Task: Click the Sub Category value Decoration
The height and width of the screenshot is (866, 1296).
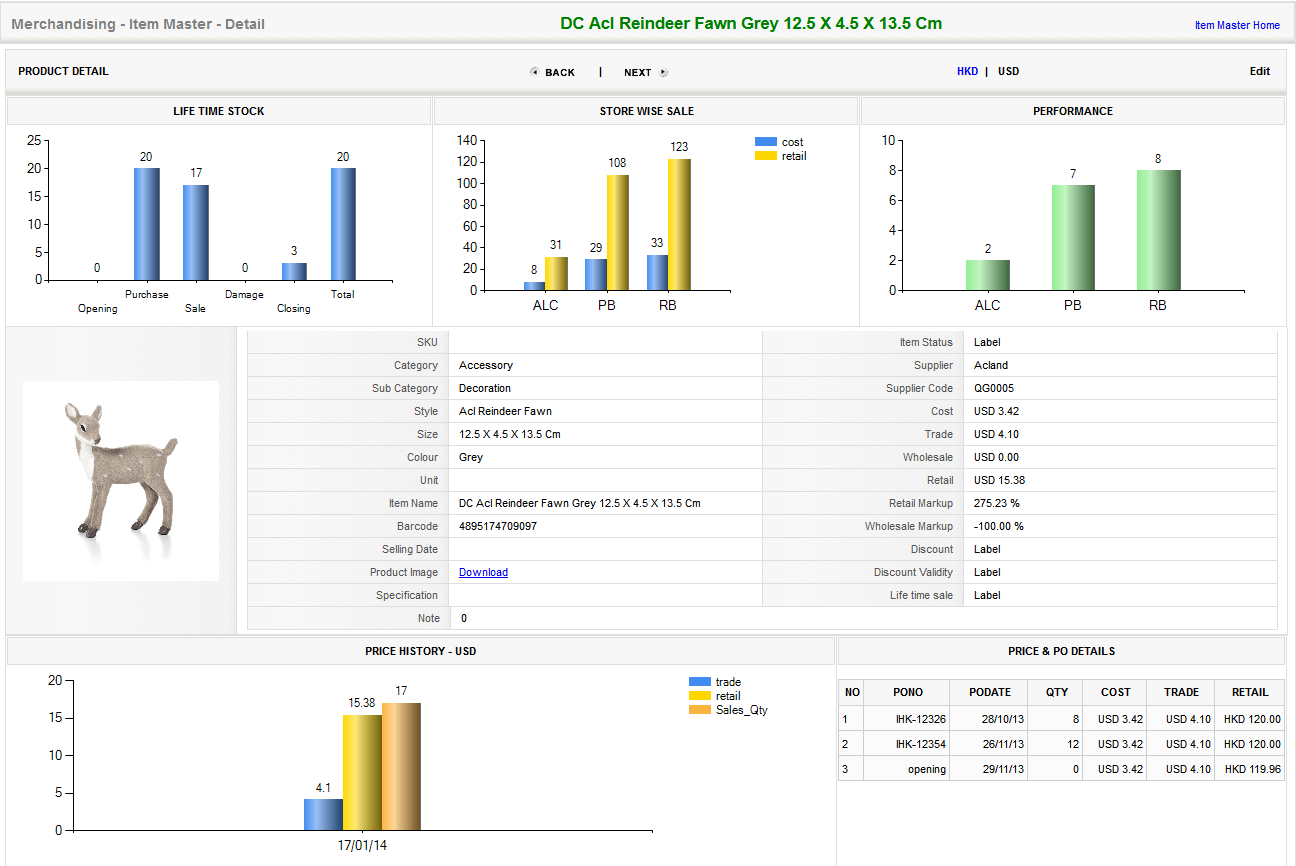Action: point(485,388)
